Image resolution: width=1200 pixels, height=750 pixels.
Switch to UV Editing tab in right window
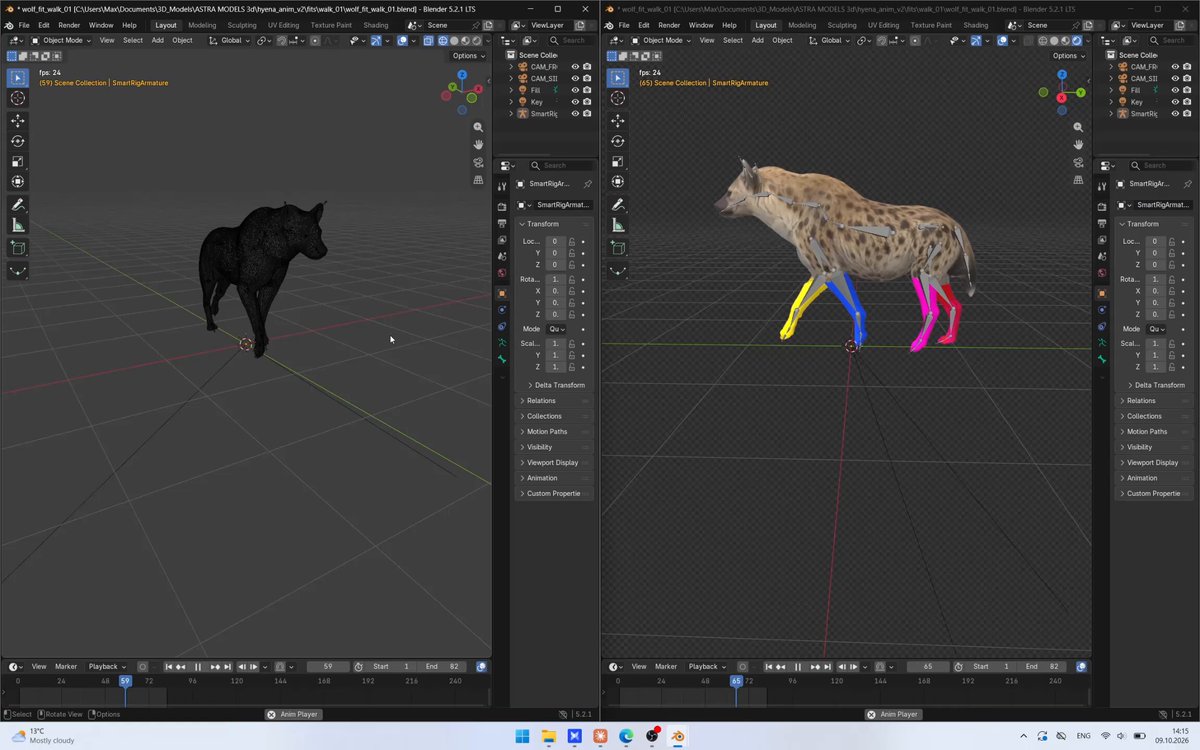point(884,25)
